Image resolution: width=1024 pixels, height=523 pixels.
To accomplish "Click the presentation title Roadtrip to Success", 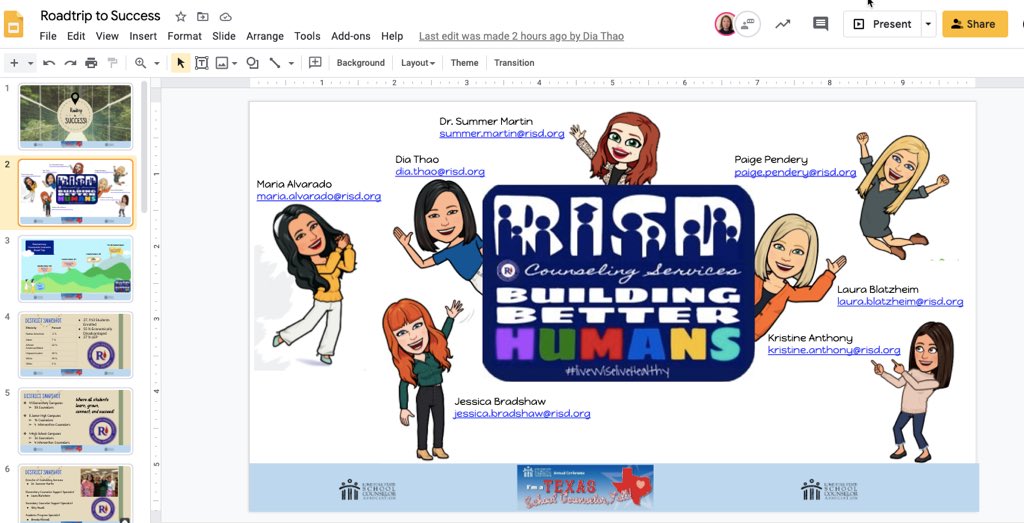I will (100, 16).
